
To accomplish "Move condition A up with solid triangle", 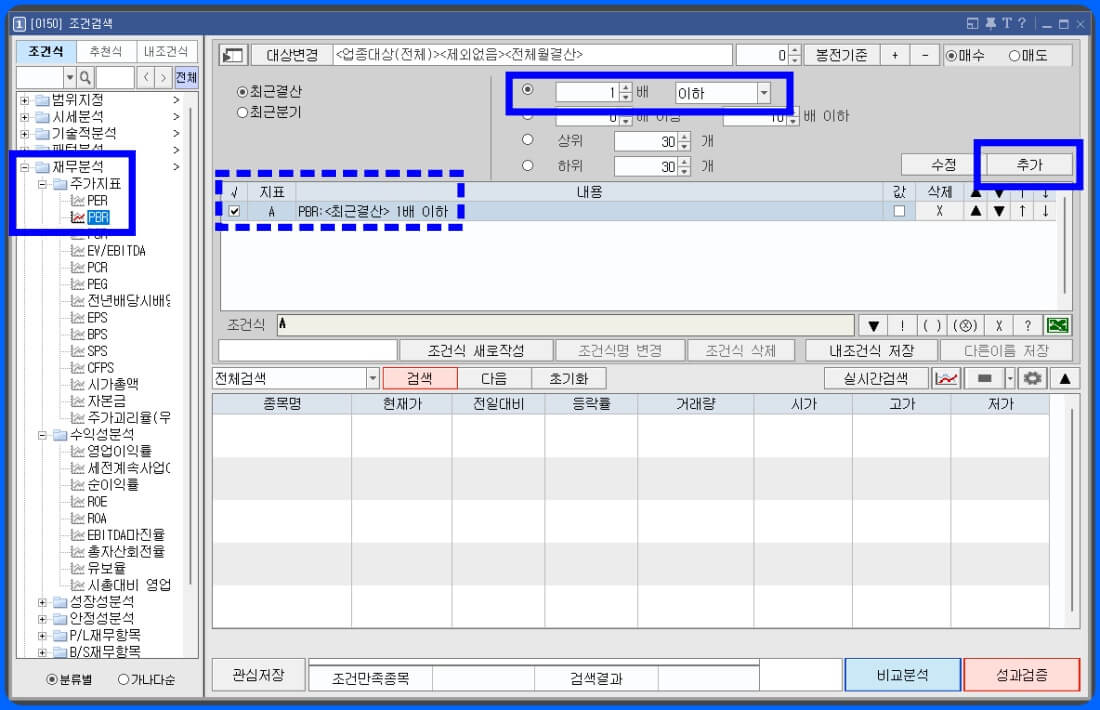I will coord(976,211).
